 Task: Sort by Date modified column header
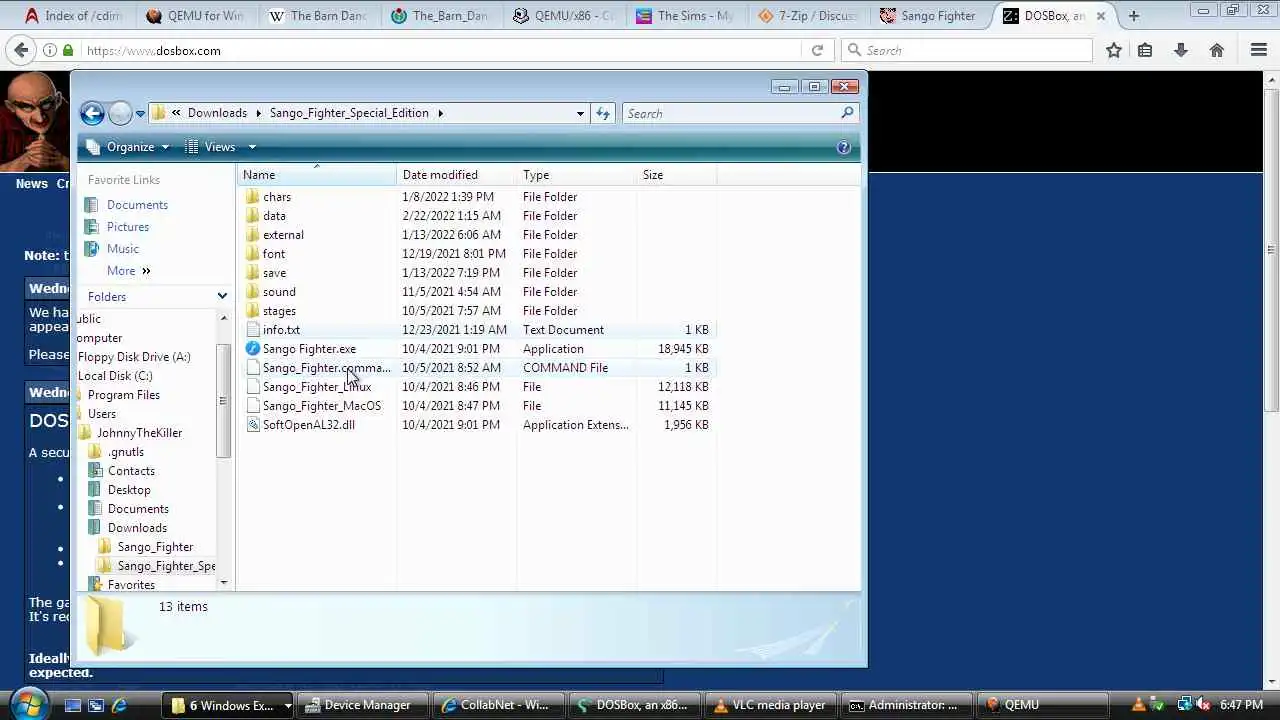click(x=456, y=175)
